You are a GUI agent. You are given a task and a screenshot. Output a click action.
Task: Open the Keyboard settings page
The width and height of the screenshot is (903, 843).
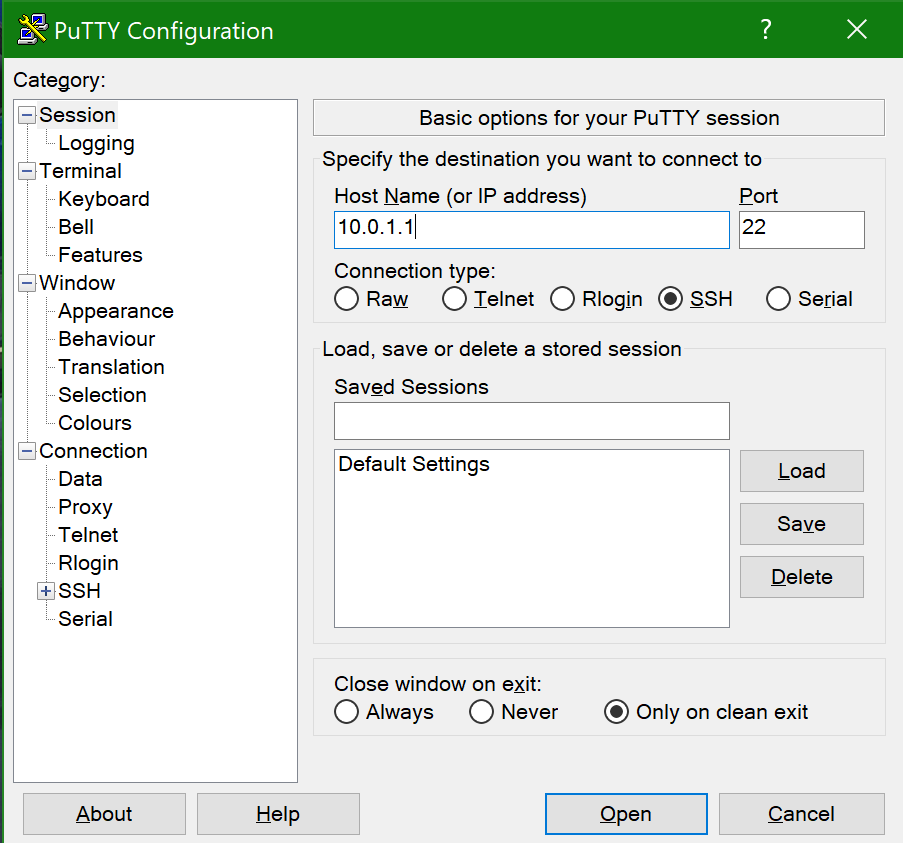click(103, 199)
